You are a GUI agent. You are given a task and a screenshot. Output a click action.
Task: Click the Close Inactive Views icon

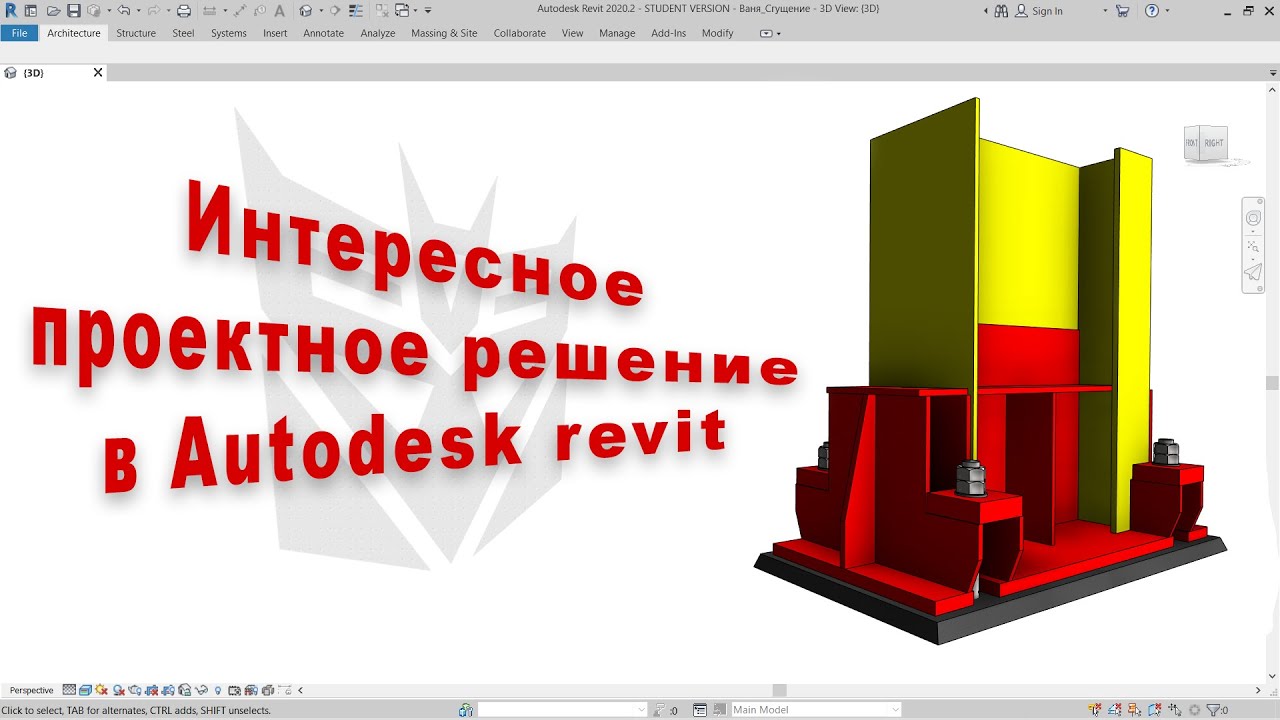click(382, 11)
